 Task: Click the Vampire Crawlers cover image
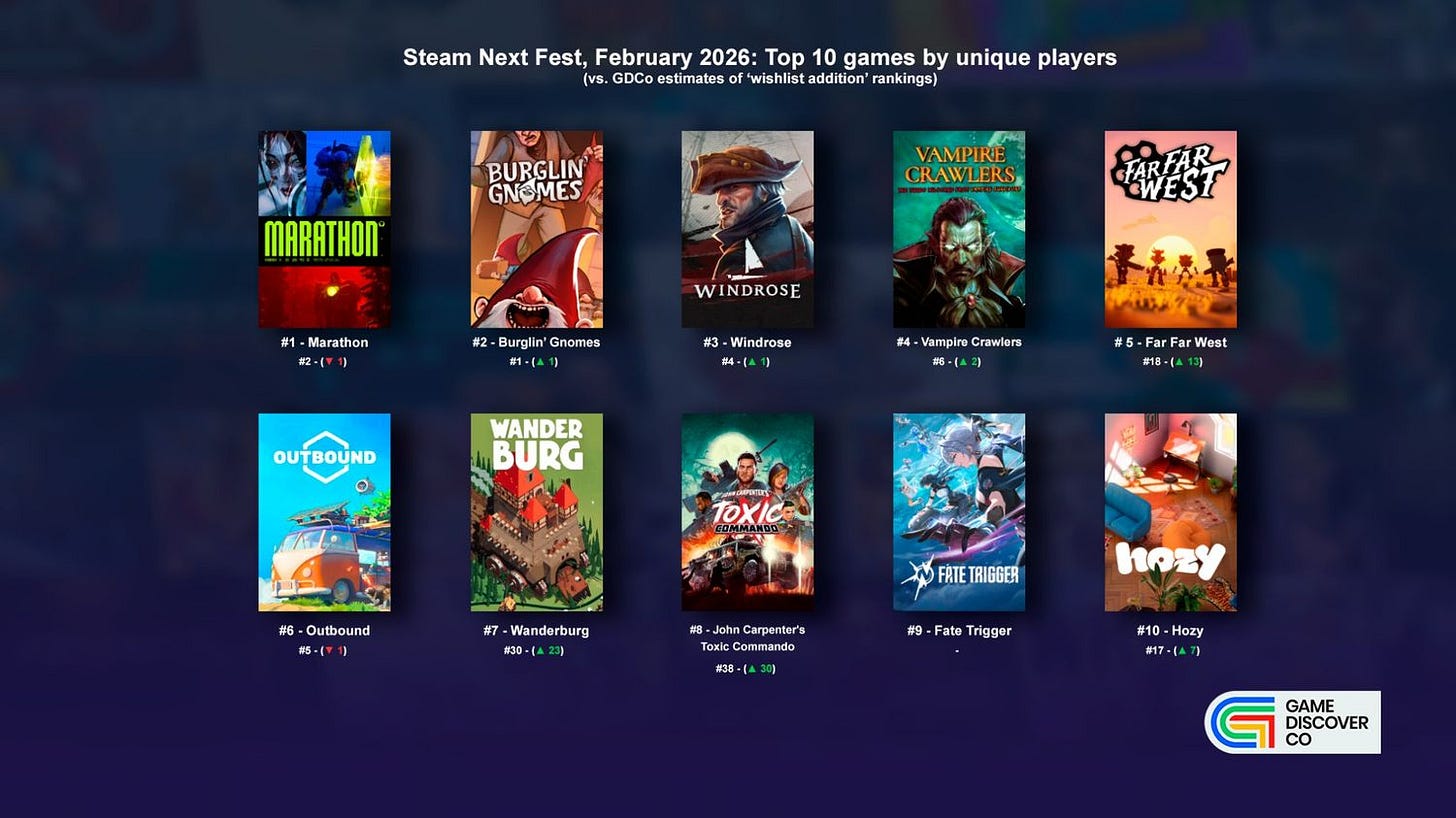tap(959, 229)
